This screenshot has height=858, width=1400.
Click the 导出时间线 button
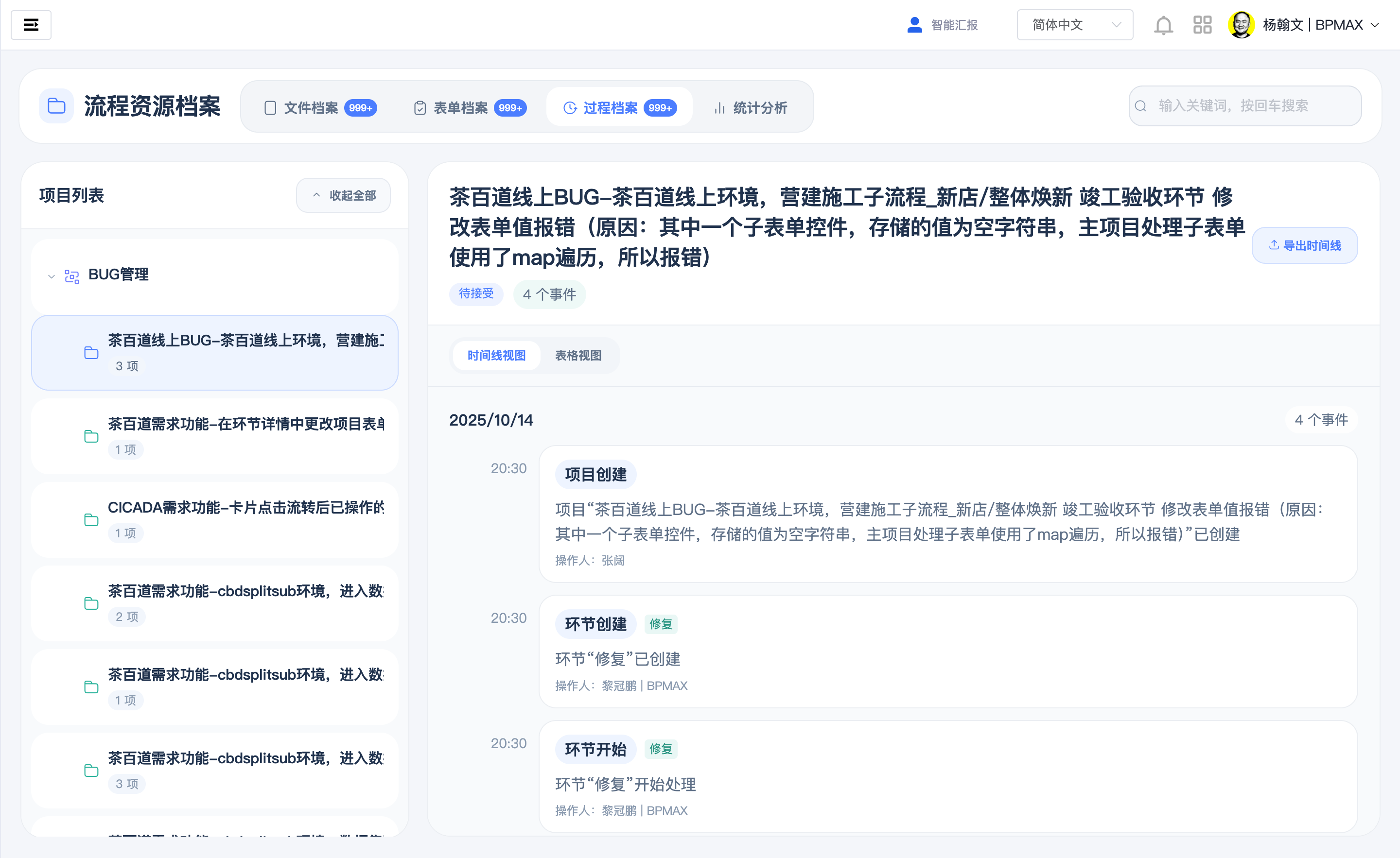coord(1305,245)
